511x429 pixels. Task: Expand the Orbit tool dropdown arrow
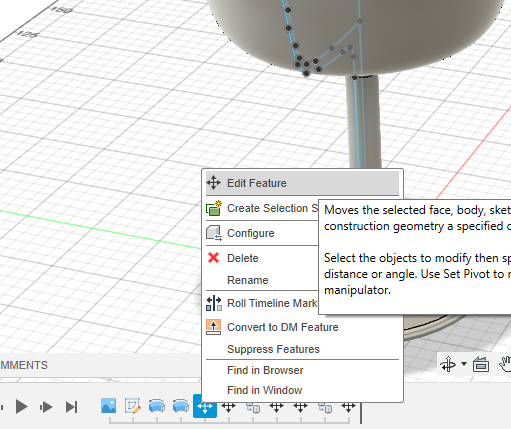tap(464, 364)
